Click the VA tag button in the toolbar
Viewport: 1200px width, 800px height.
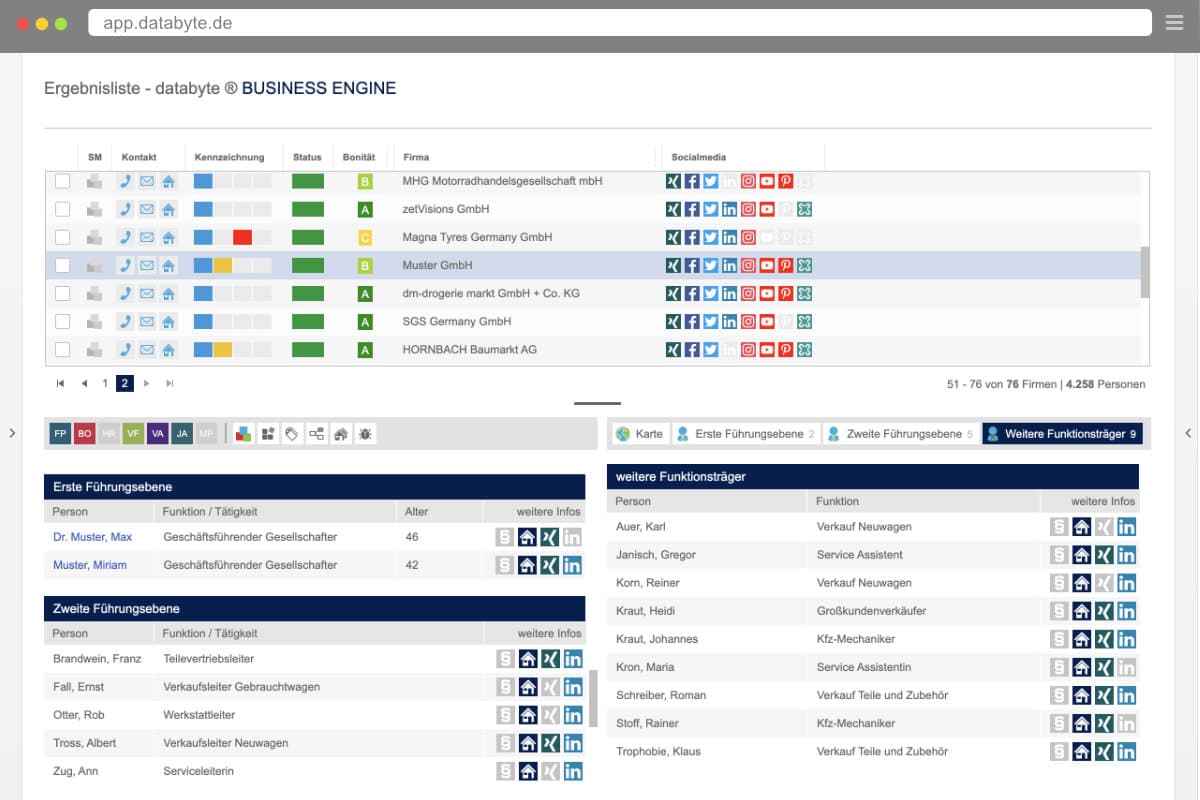click(x=158, y=434)
